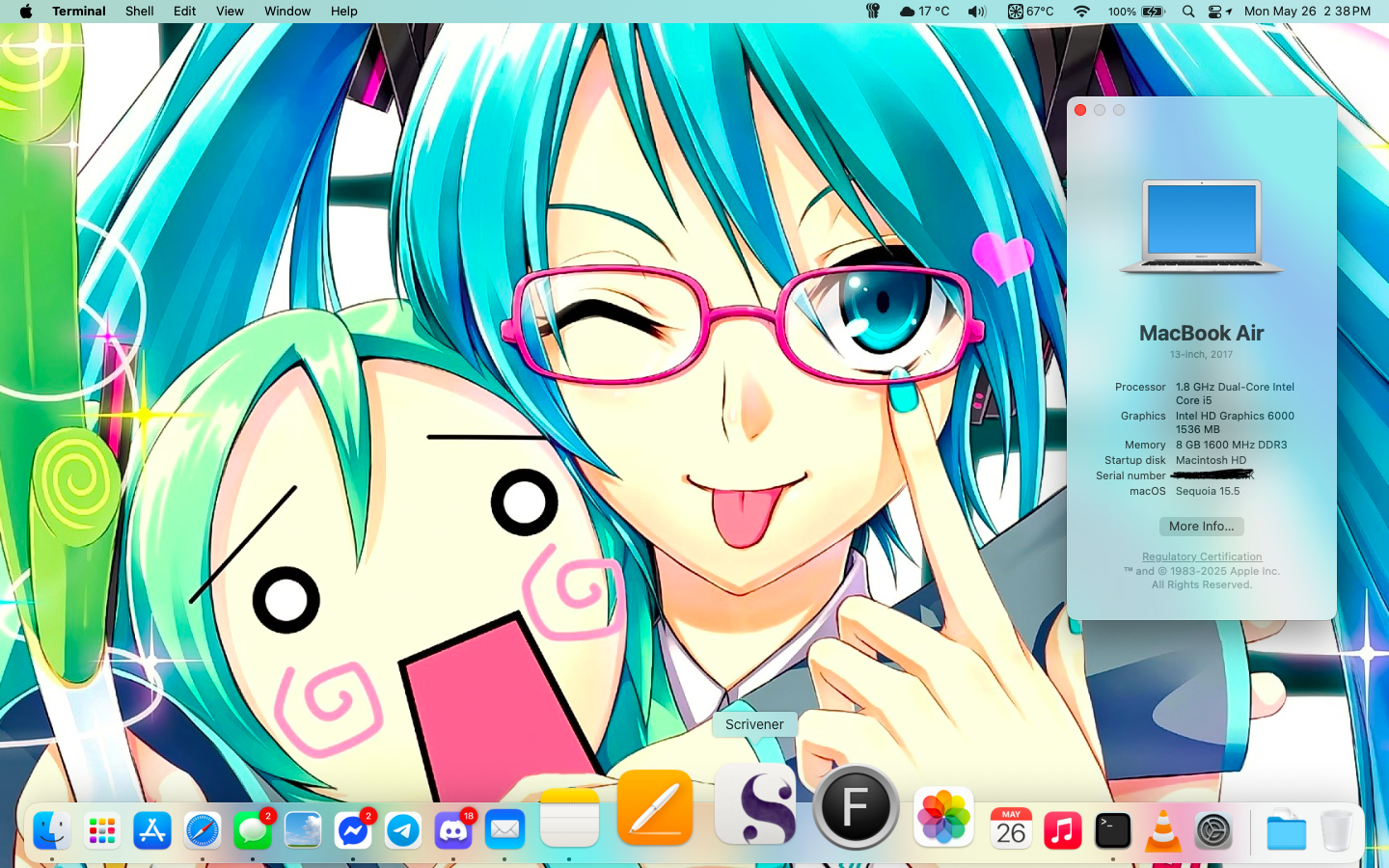Launch VLC traffic cone icon
1389x868 pixels.
[x=1163, y=830]
